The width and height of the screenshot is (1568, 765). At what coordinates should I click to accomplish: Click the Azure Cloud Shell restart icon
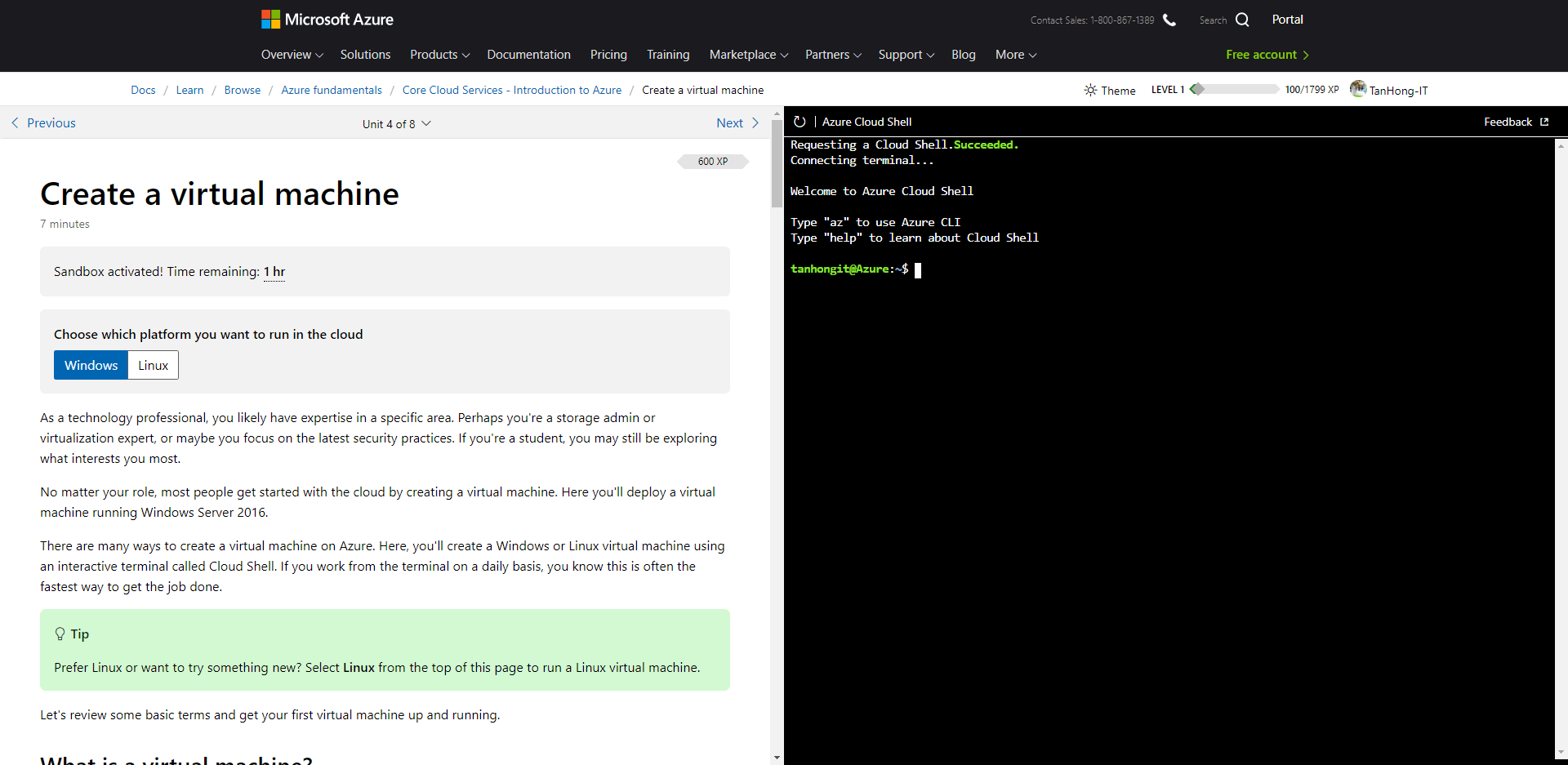(x=800, y=122)
